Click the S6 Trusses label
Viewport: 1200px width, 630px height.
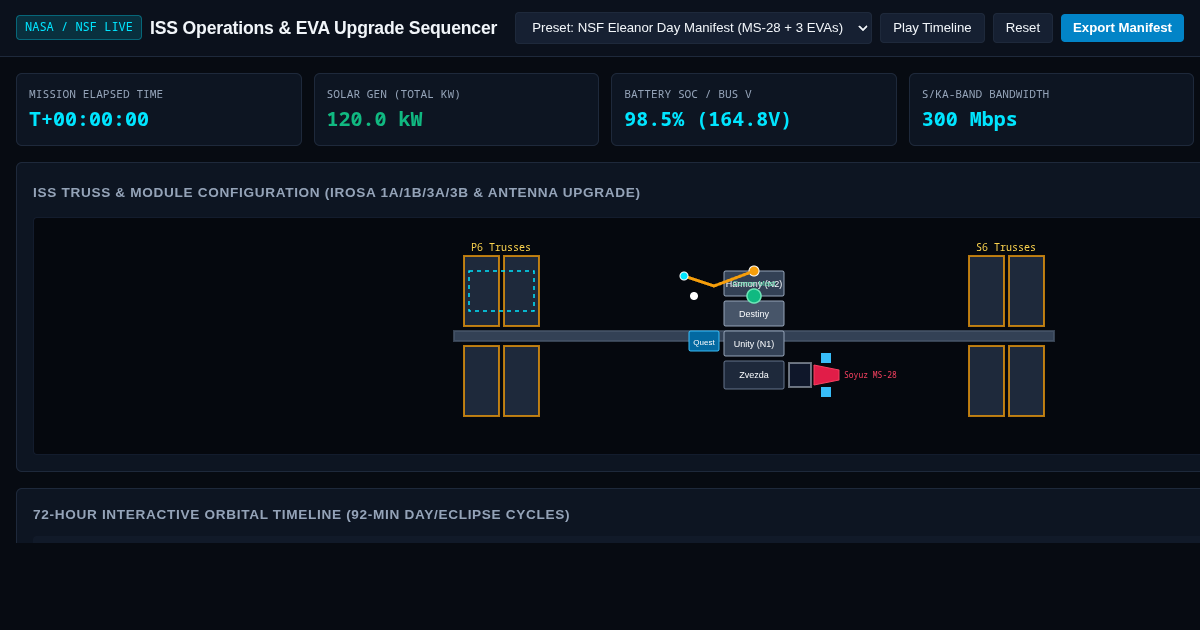pyautogui.click(x=1006, y=248)
